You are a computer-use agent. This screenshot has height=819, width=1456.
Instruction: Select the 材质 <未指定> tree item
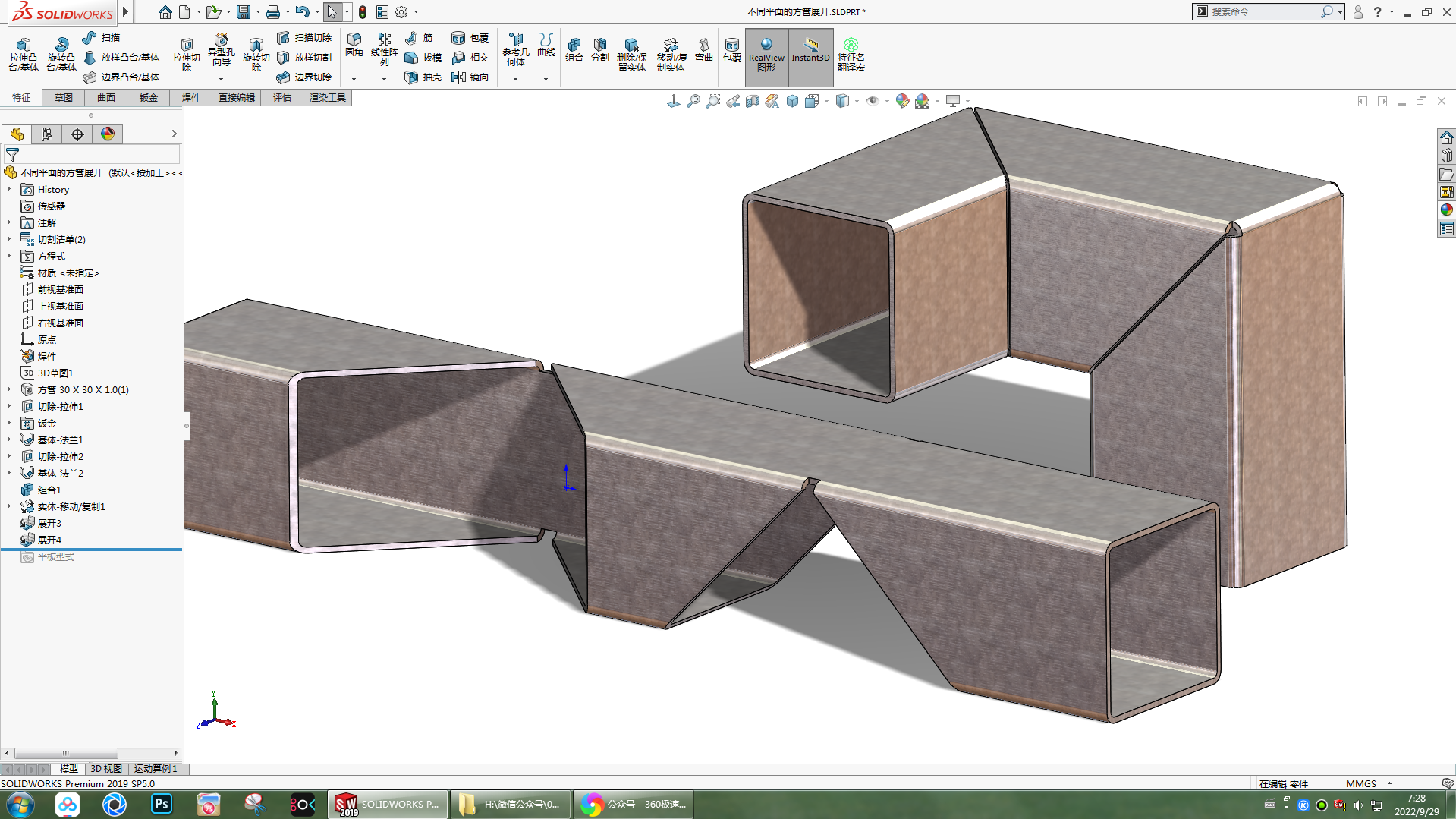pyautogui.click(x=68, y=272)
